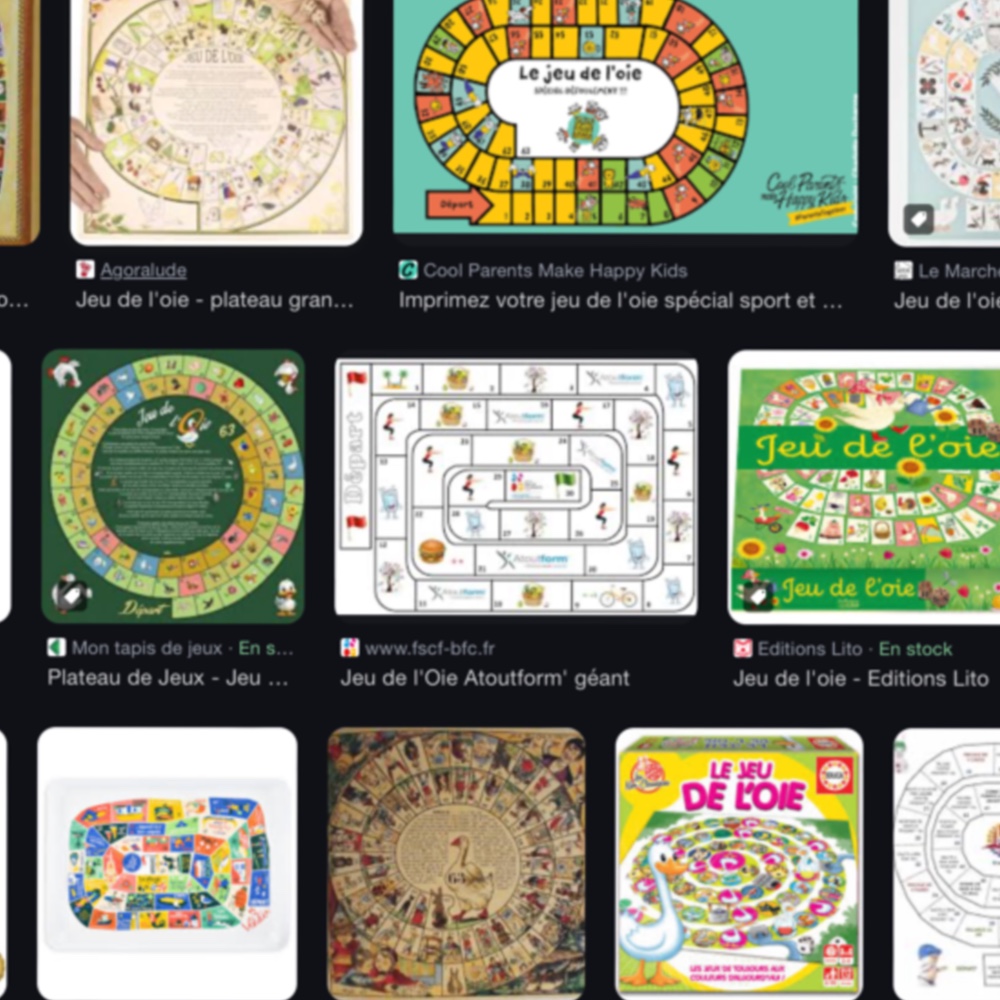
Task: Click the product tag icon on top right image
Action: click(919, 220)
